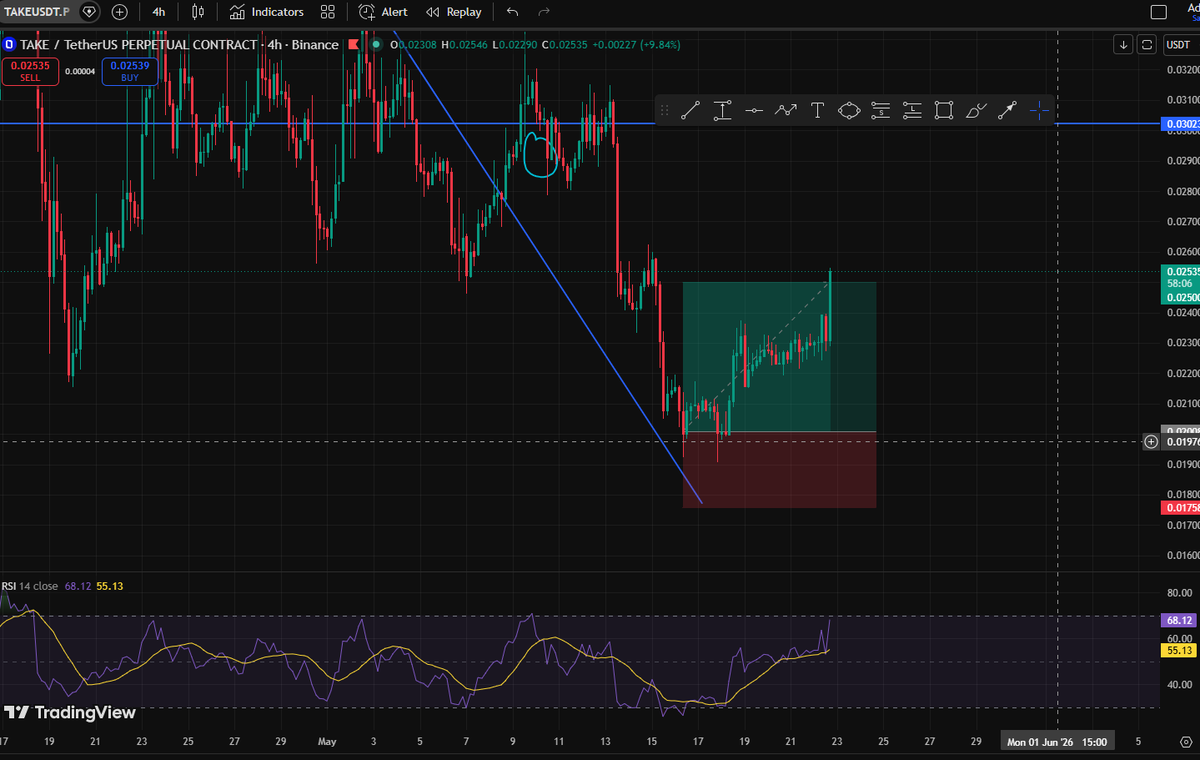
Task: Click the red stop price label 0.01758
Action: [1180, 508]
